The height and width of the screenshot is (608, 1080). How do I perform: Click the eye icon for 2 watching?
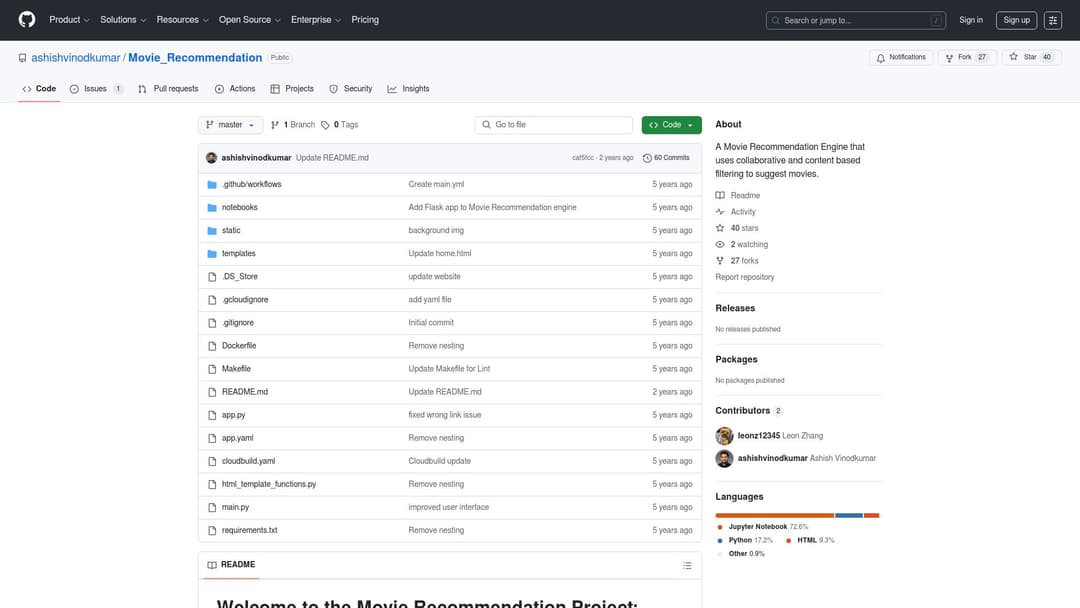[x=720, y=244]
